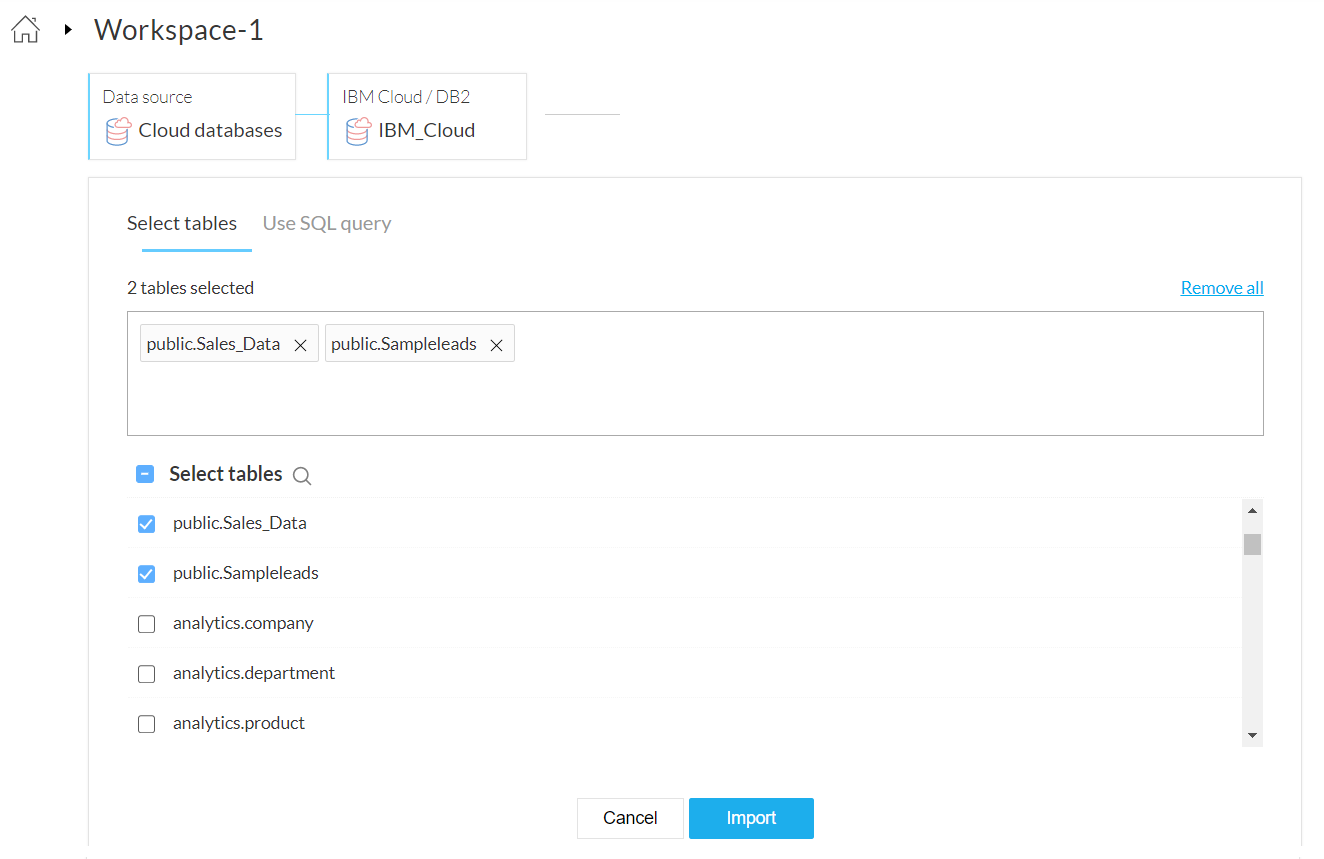Click the Cancel button
This screenshot has width=1324, height=859.
pyautogui.click(x=630, y=818)
